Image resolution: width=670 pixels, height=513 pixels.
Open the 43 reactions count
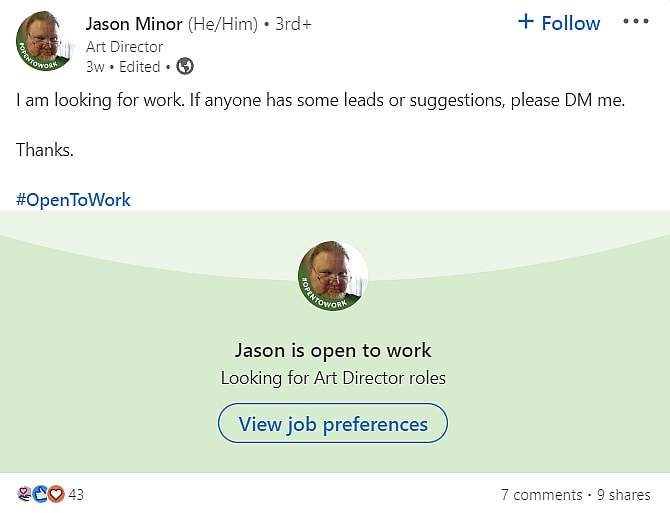76,495
